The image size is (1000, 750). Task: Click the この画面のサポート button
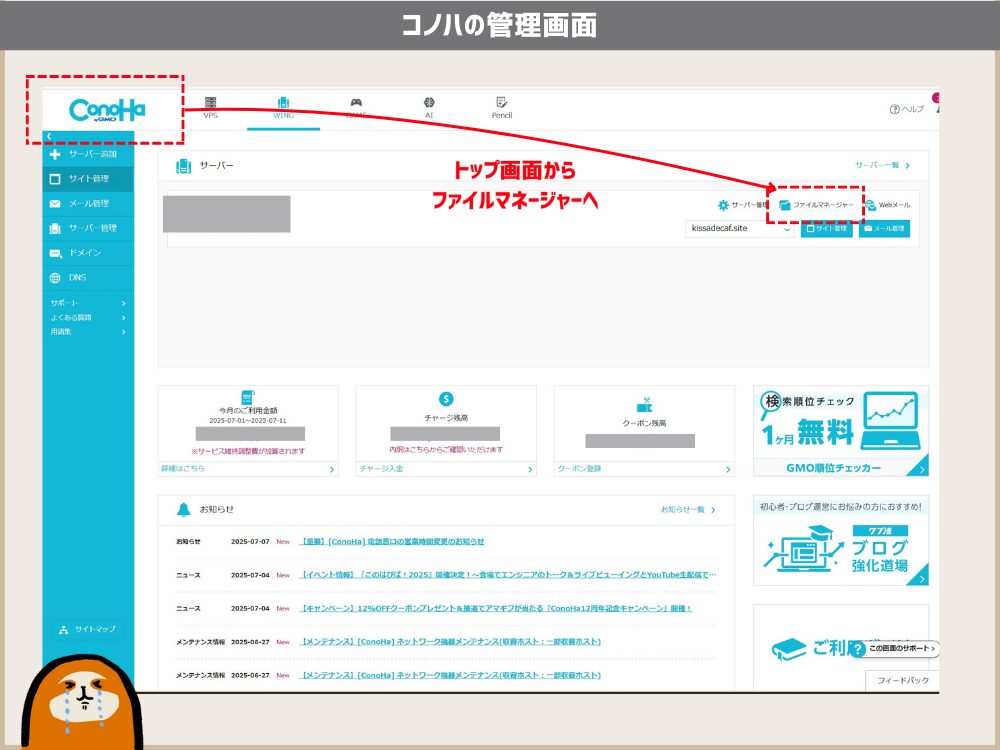(895, 649)
